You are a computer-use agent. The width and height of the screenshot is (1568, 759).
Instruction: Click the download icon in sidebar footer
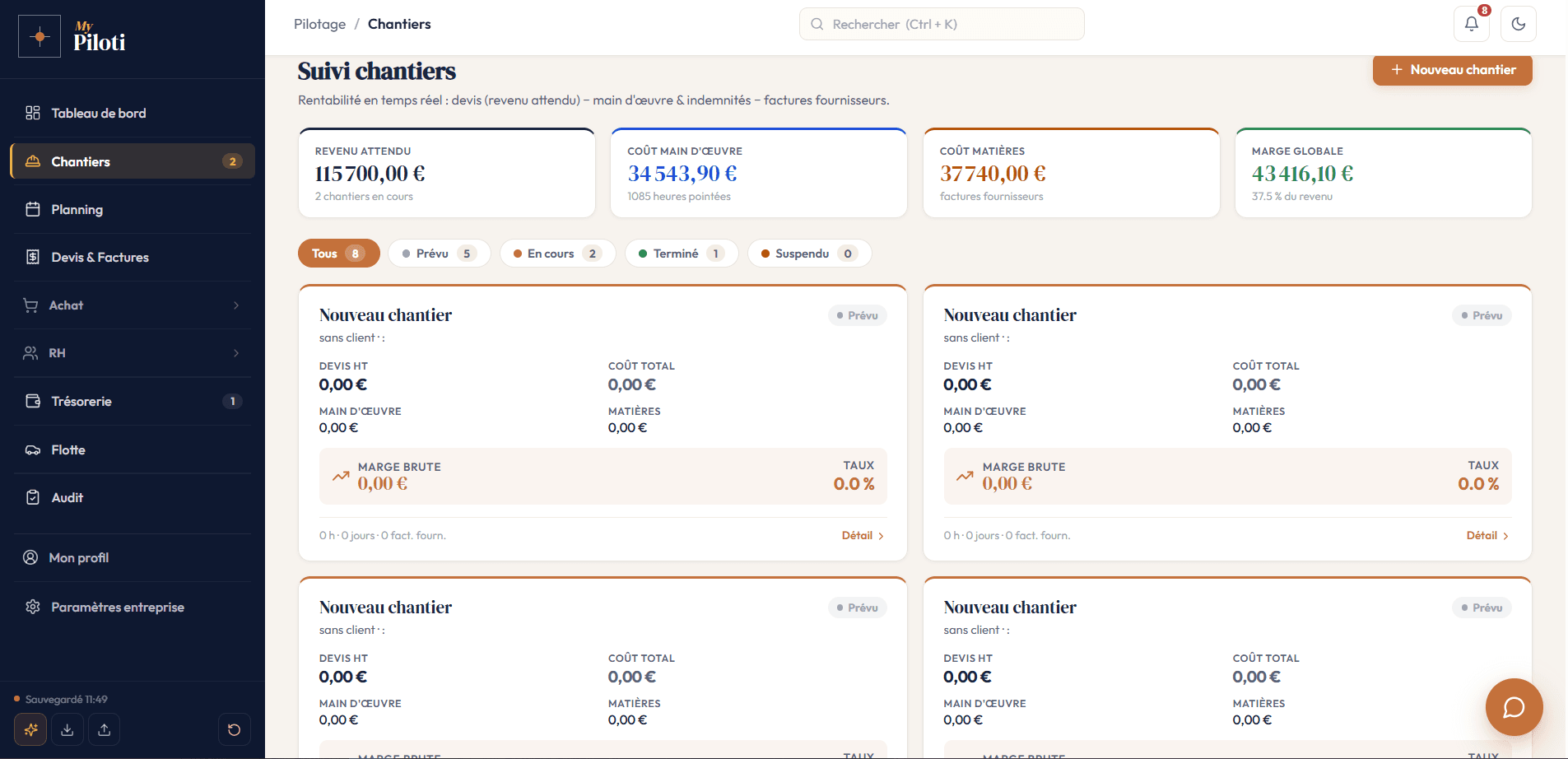pos(67,729)
